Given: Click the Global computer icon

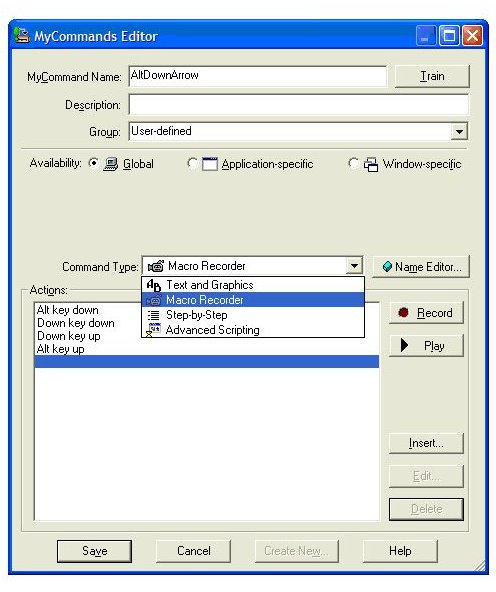Looking at the screenshot, I should [111, 164].
